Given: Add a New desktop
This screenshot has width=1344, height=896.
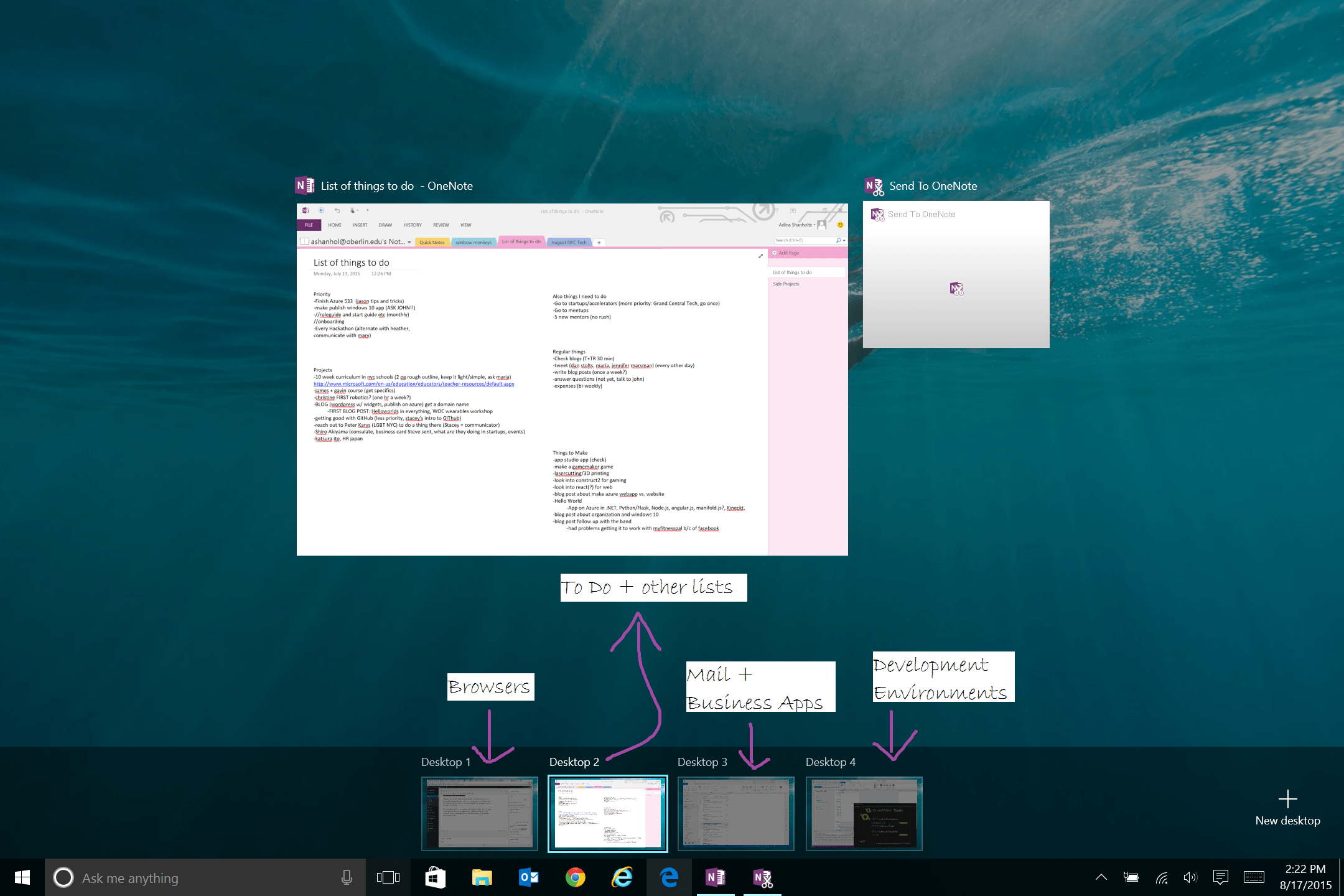Looking at the screenshot, I should (x=1287, y=809).
